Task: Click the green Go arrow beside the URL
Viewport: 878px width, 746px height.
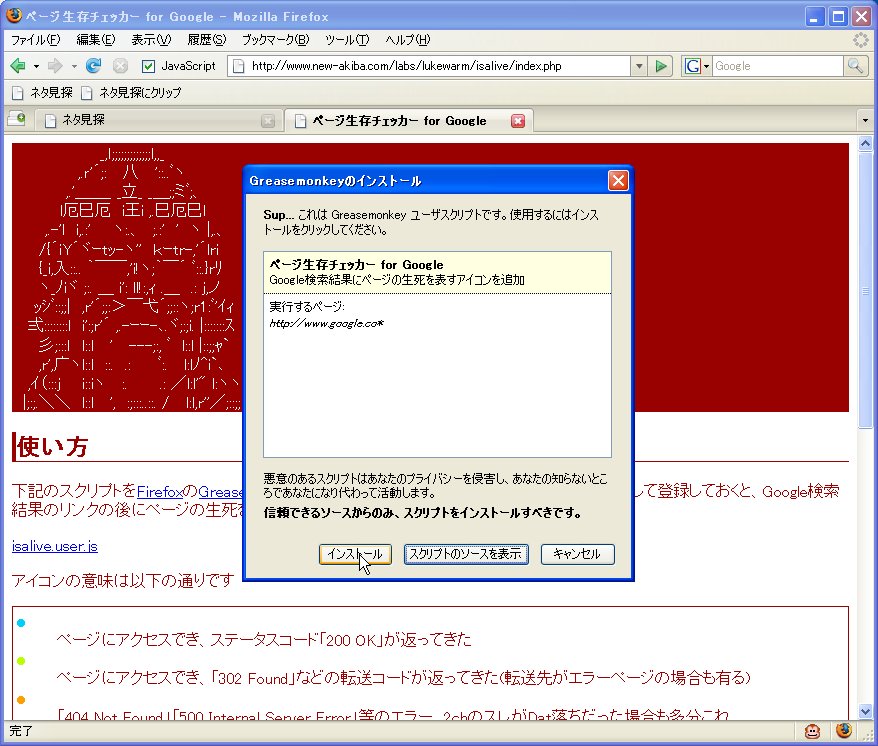Action: (661, 66)
